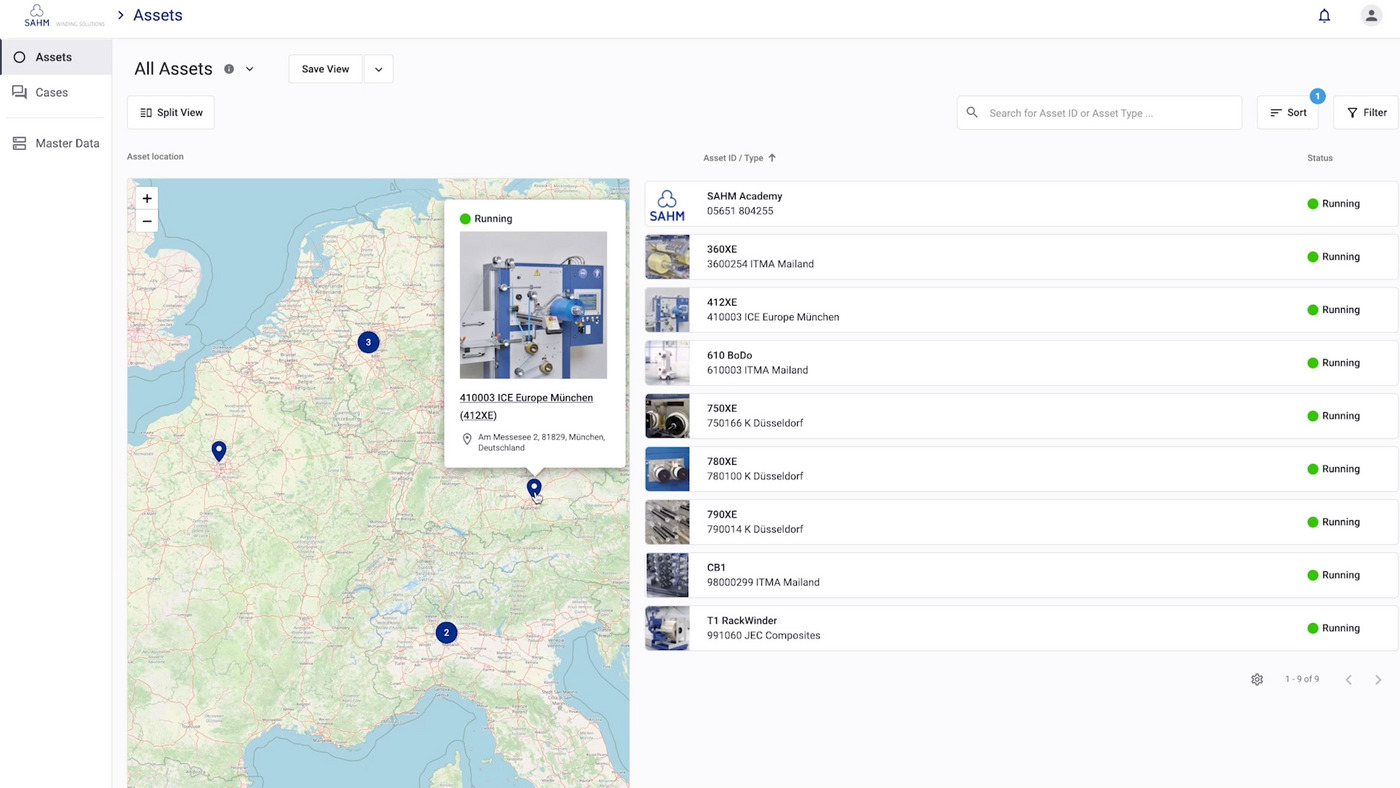
Task: Zoom in on the map
Action: click(147, 198)
